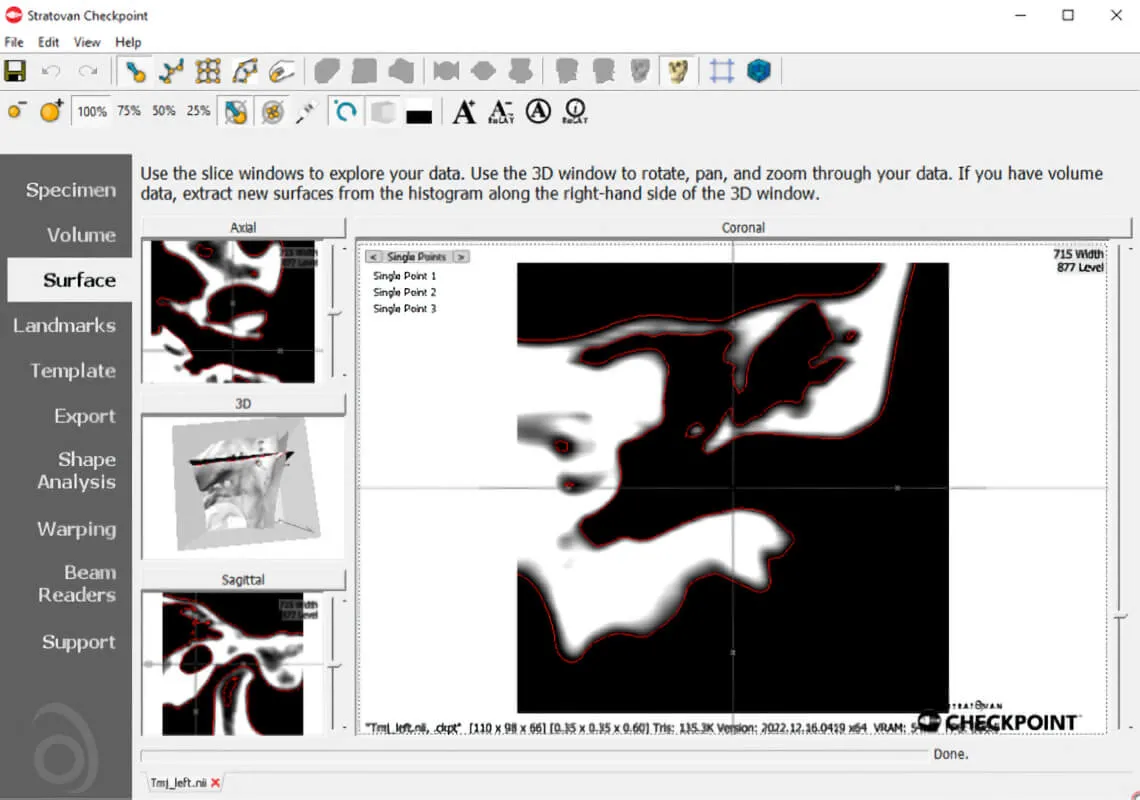The height and width of the screenshot is (800, 1140).
Task: Select the single point landmark tool
Action: click(x=135, y=71)
